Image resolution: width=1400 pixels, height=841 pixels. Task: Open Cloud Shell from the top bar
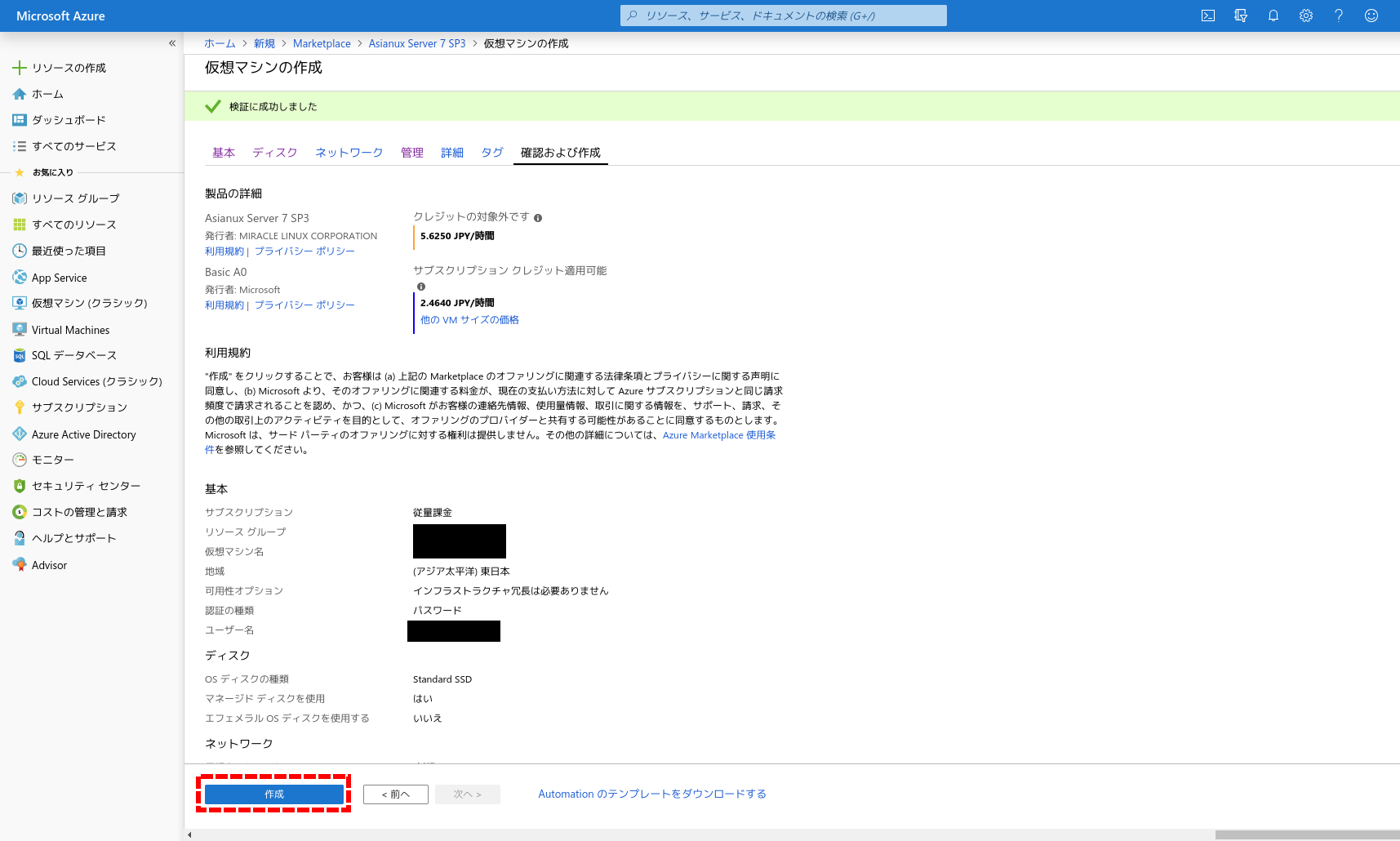click(x=1208, y=16)
